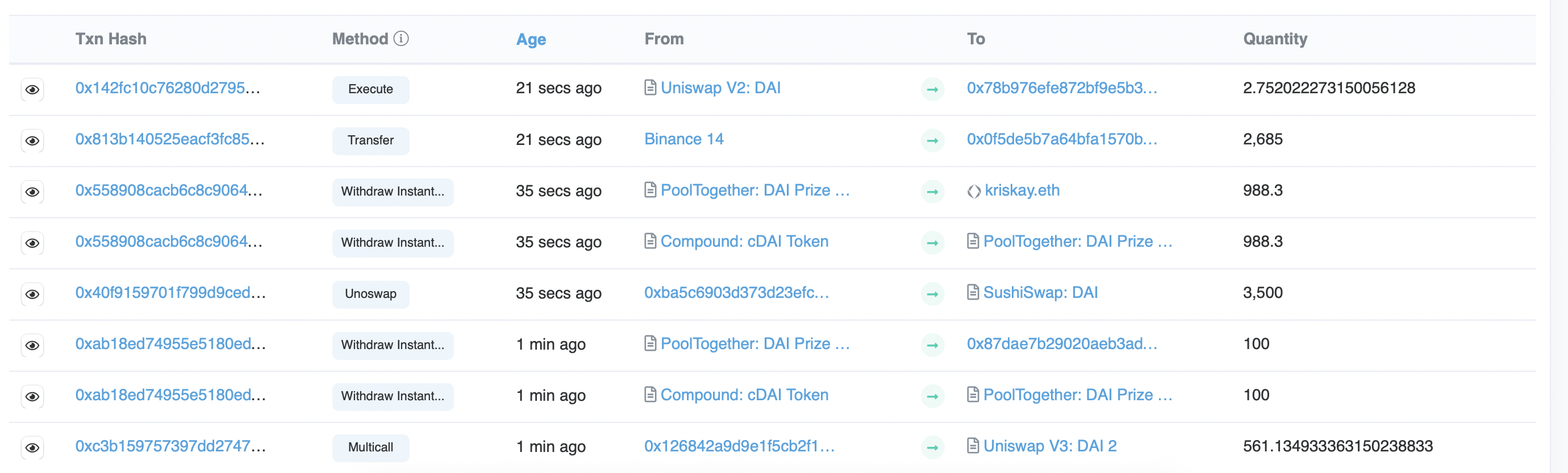Open transaction 0xc3b159757397dd2747…
Screen dimensions: 1568x473
[170, 446]
